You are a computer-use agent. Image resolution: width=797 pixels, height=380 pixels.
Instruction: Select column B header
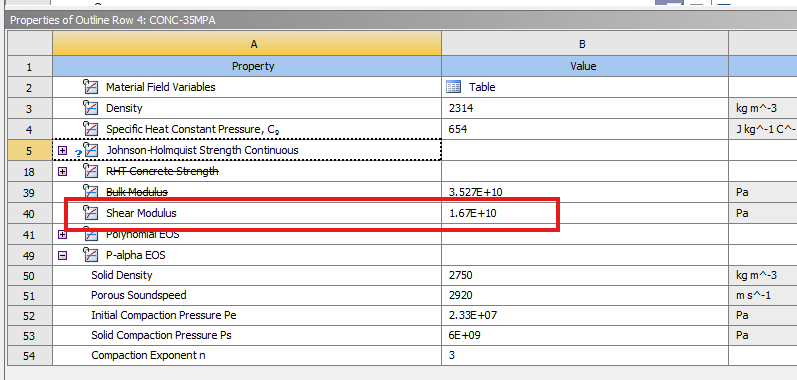[x=585, y=44]
